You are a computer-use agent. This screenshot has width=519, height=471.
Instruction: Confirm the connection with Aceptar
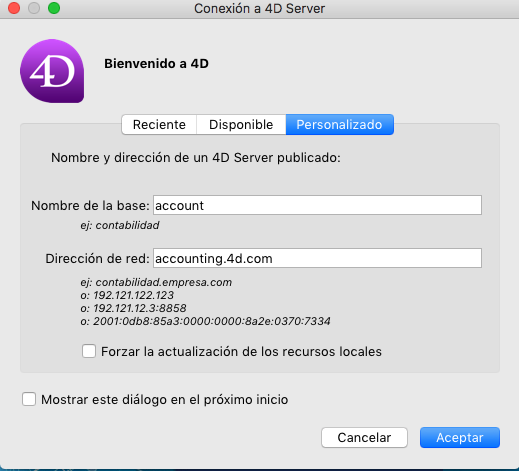point(460,437)
